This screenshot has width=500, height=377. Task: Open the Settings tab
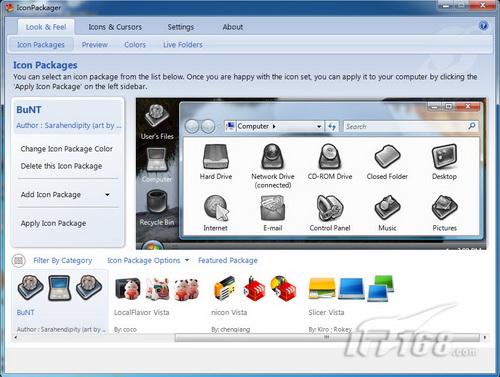[180, 27]
